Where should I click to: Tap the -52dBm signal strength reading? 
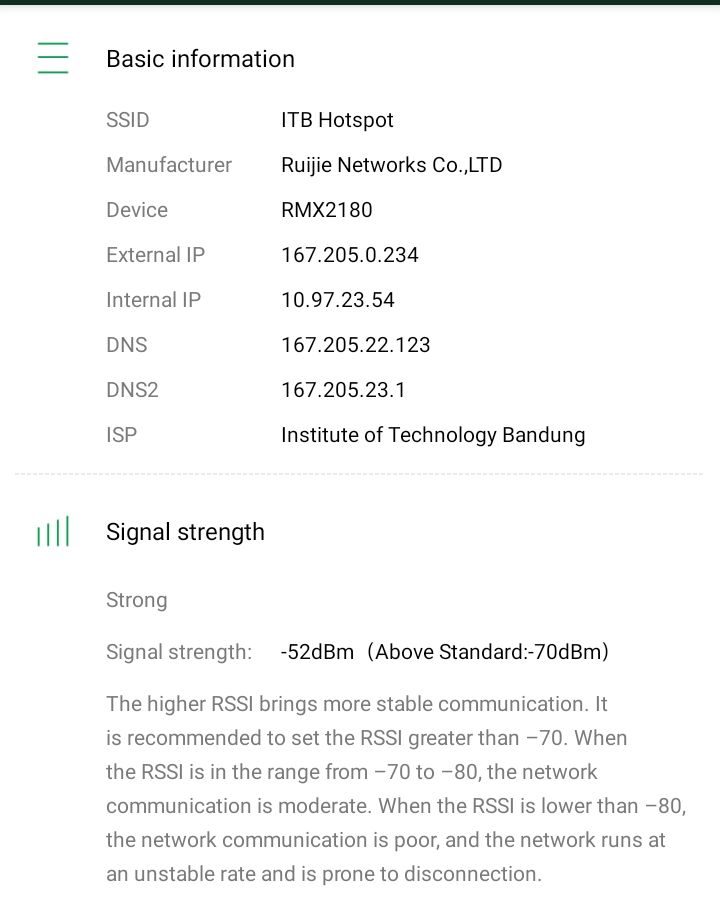(318, 652)
